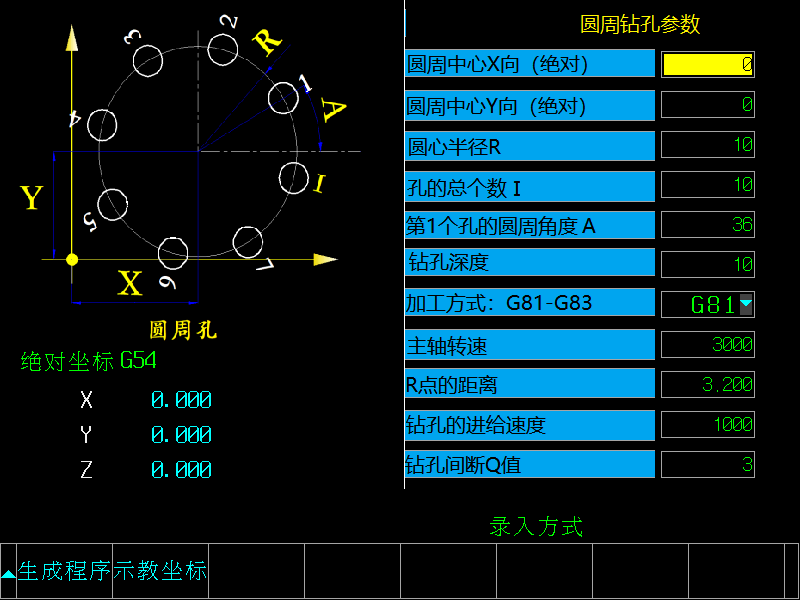
Task: Select the 圆周中心Y向 value field
Action: [707, 104]
